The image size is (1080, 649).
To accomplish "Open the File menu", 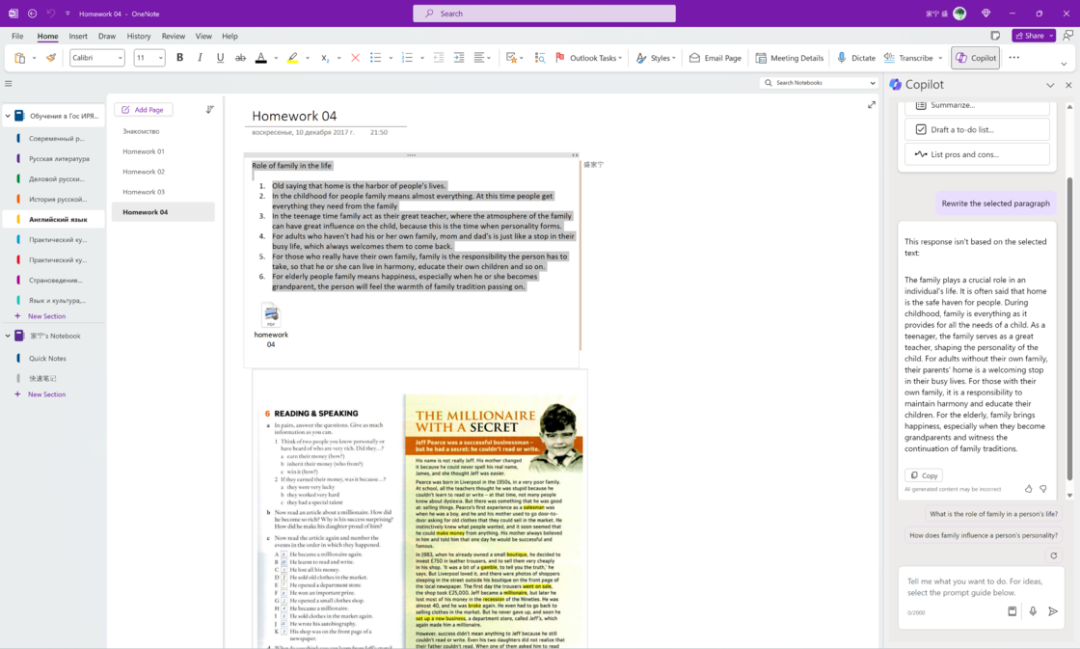I will click(17, 36).
